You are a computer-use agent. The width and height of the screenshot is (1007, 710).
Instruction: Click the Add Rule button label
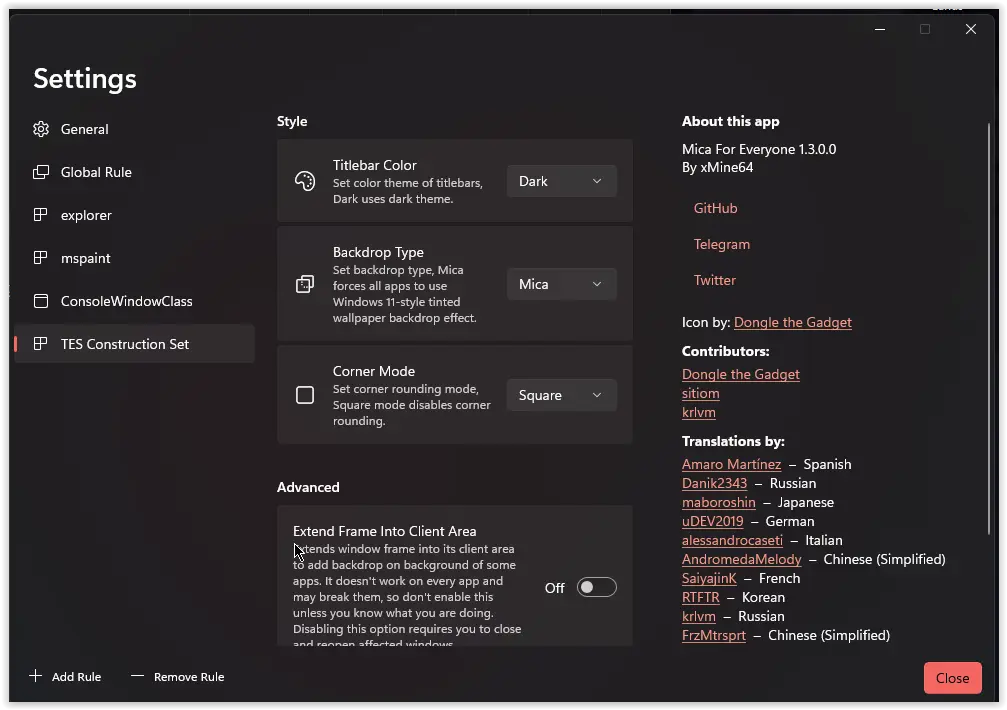[x=76, y=677]
